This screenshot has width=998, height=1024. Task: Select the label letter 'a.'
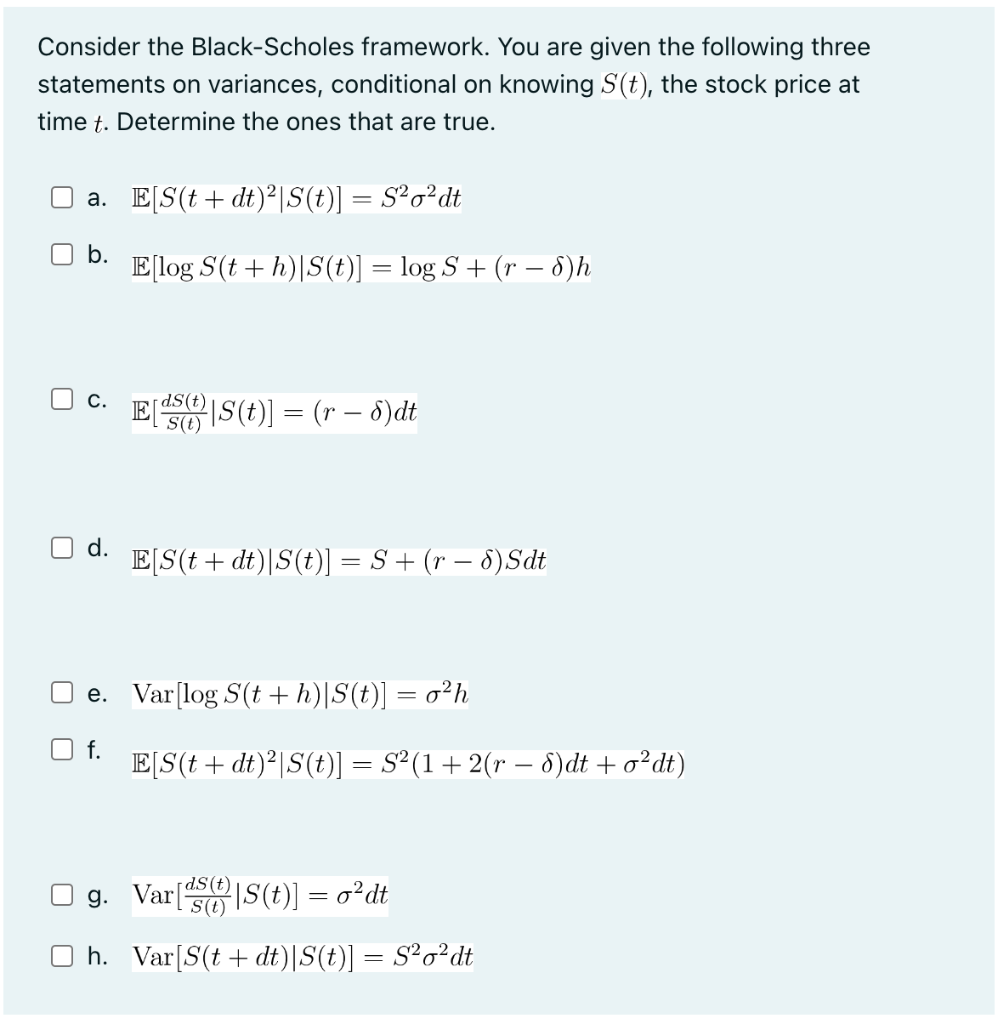[95, 198]
